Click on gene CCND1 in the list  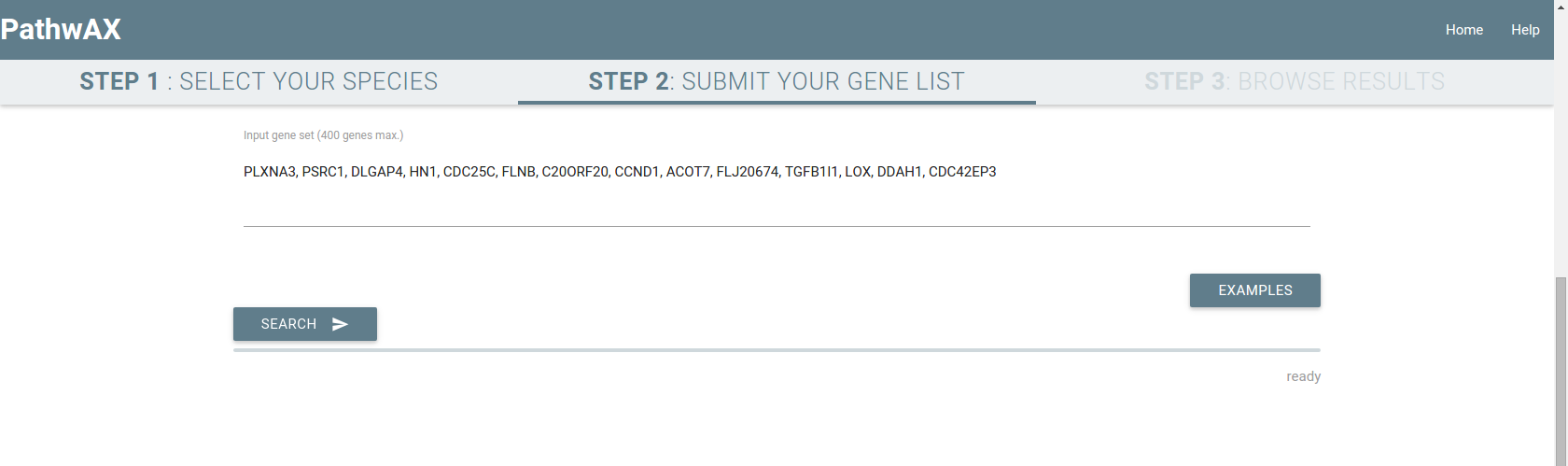pos(637,172)
